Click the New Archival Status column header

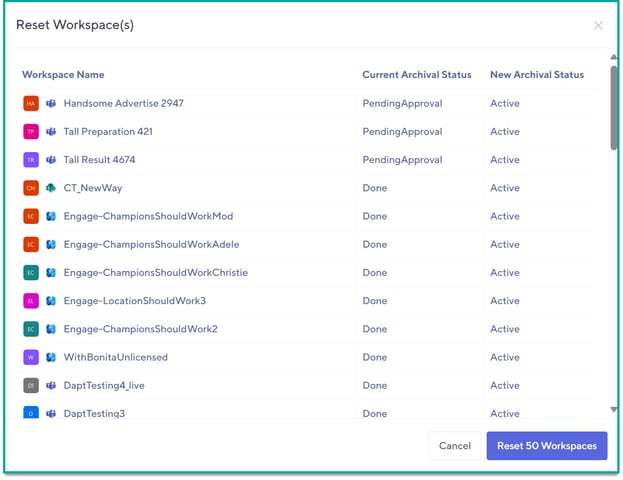click(536, 75)
